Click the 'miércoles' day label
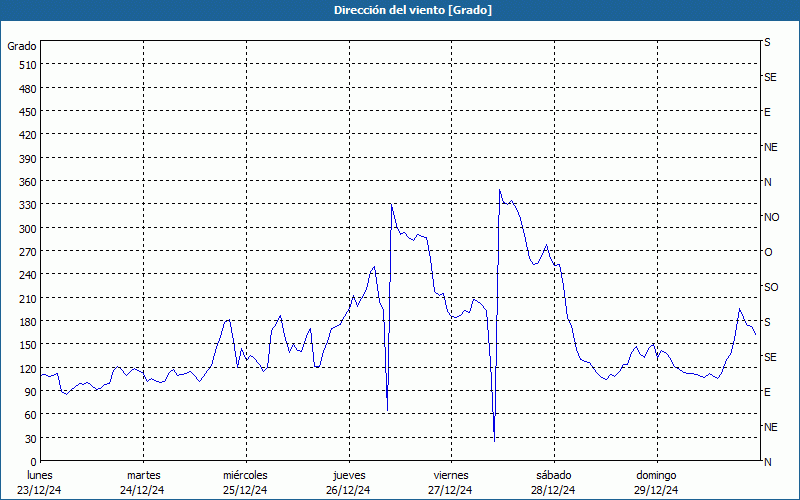The height and width of the screenshot is (500, 800). [245, 475]
